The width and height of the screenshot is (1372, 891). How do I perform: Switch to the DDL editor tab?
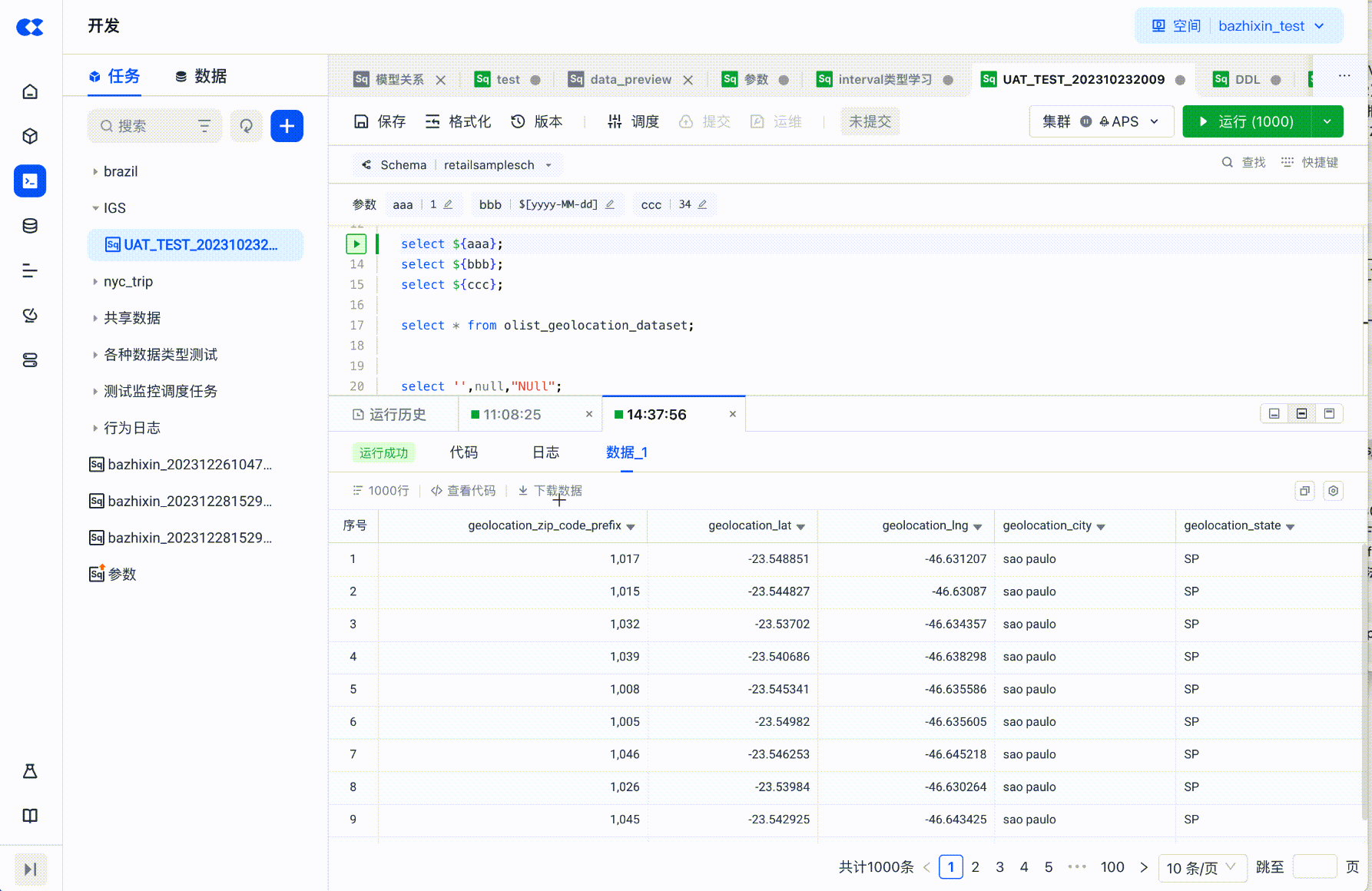coord(1246,79)
